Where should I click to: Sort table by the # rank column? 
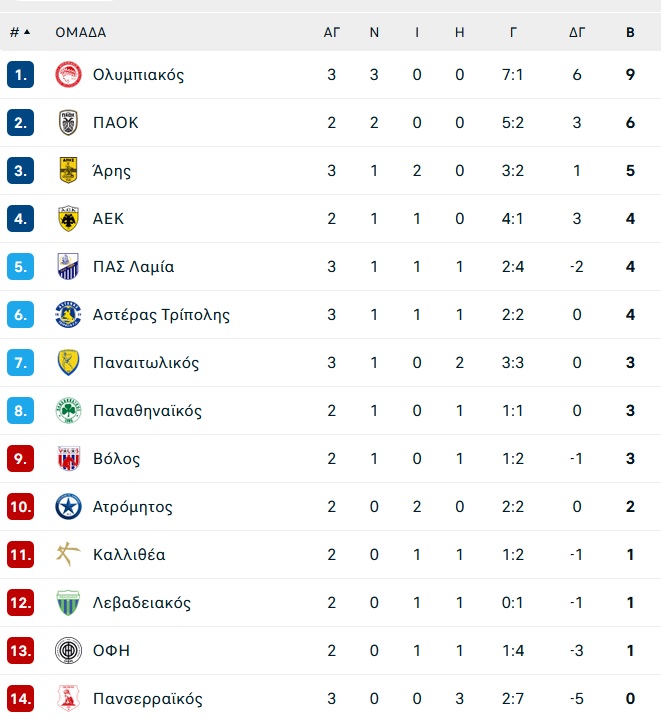pos(20,32)
